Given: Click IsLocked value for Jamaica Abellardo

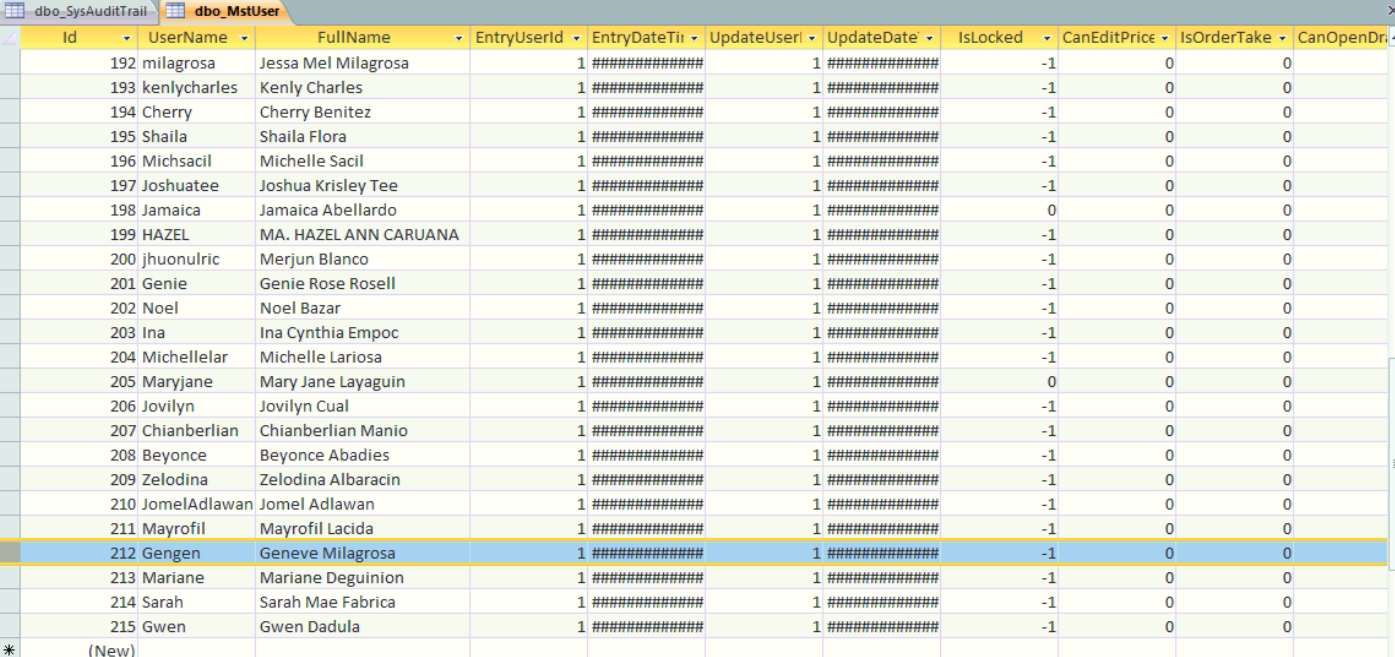Looking at the screenshot, I should click(1000, 210).
